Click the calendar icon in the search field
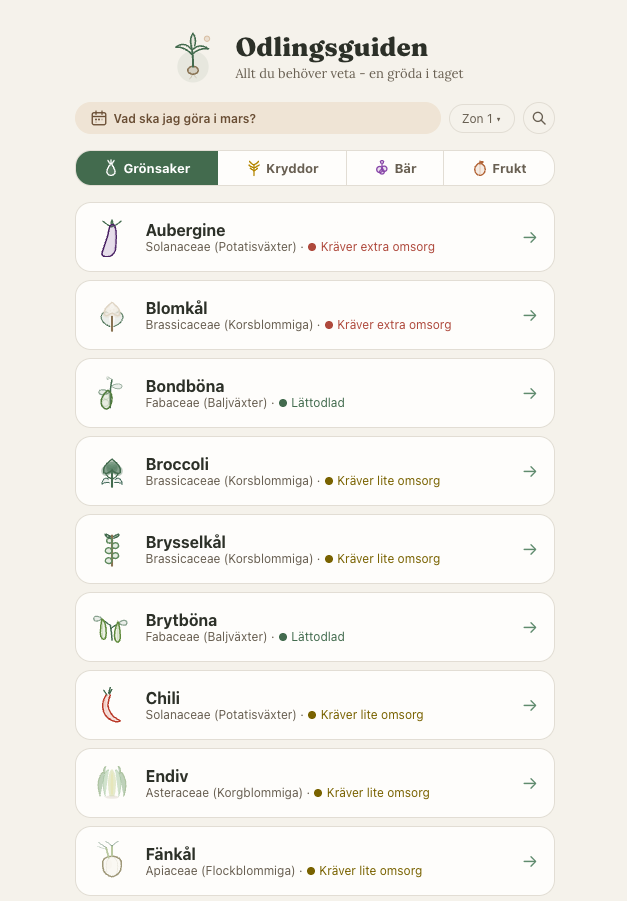 (x=97, y=118)
